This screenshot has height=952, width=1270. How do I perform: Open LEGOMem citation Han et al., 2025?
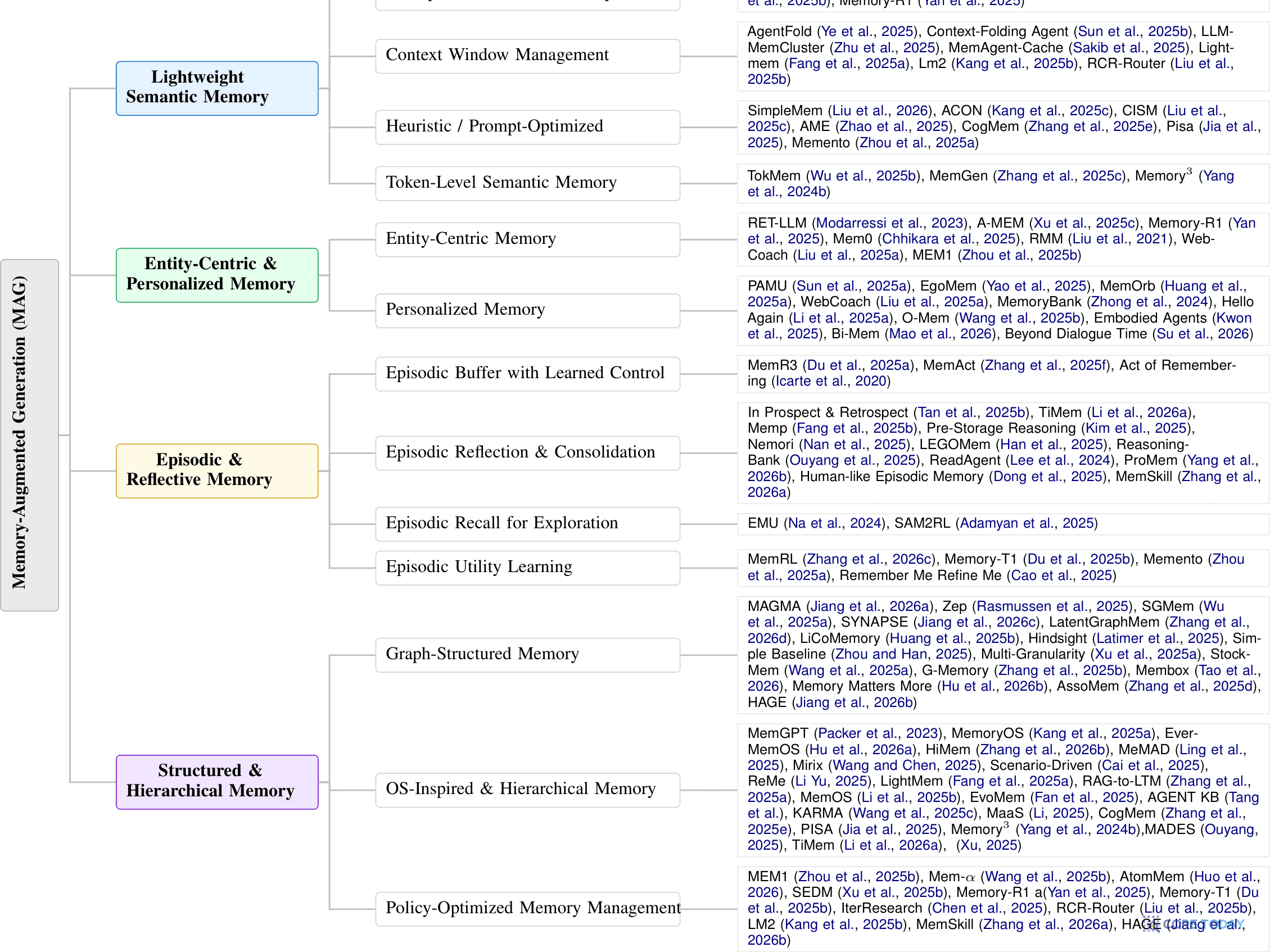click(x=1052, y=444)
